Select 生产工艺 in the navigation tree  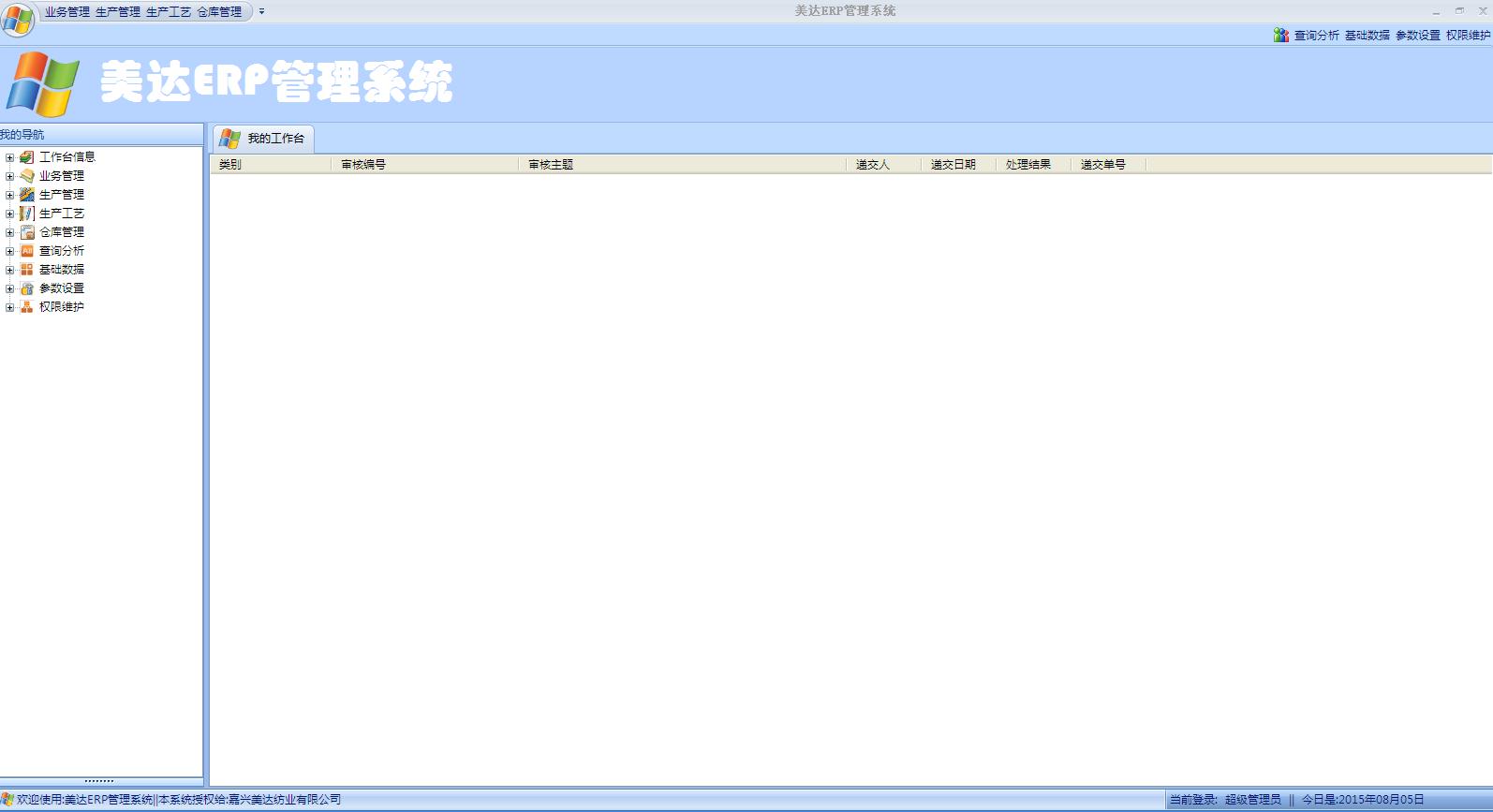[x=62, y=214]
